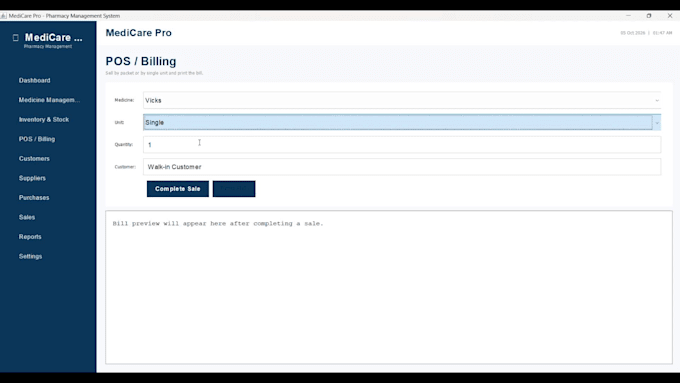Image resolution: width=680 pixels, height=383 pixels.
Task: Expand the Medicine dropdown arrow
Action: pos(657,100)
